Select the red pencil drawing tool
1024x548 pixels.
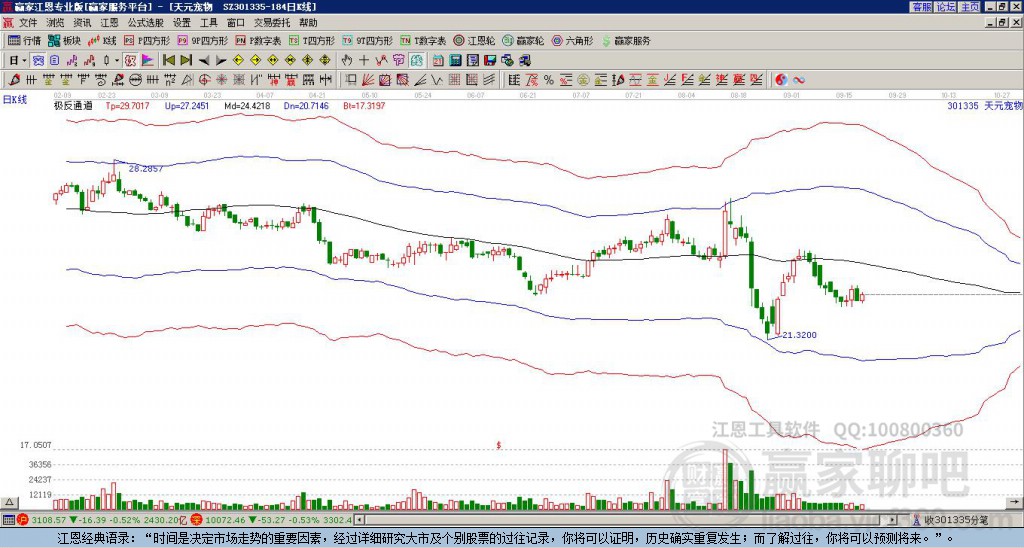click(x=14, y=80)
